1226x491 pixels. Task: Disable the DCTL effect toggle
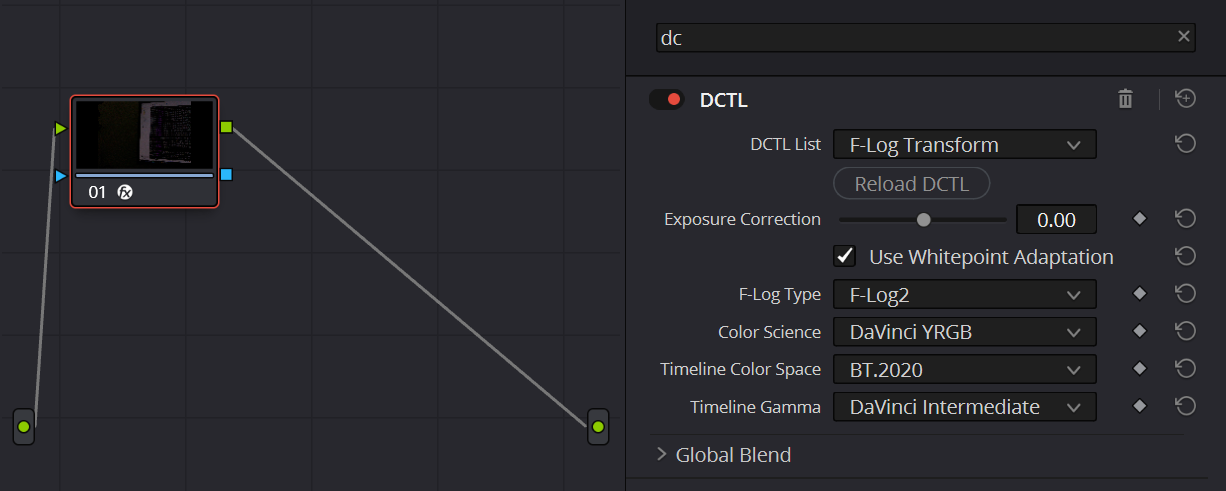pyautogui.click(x=666, y=99)
